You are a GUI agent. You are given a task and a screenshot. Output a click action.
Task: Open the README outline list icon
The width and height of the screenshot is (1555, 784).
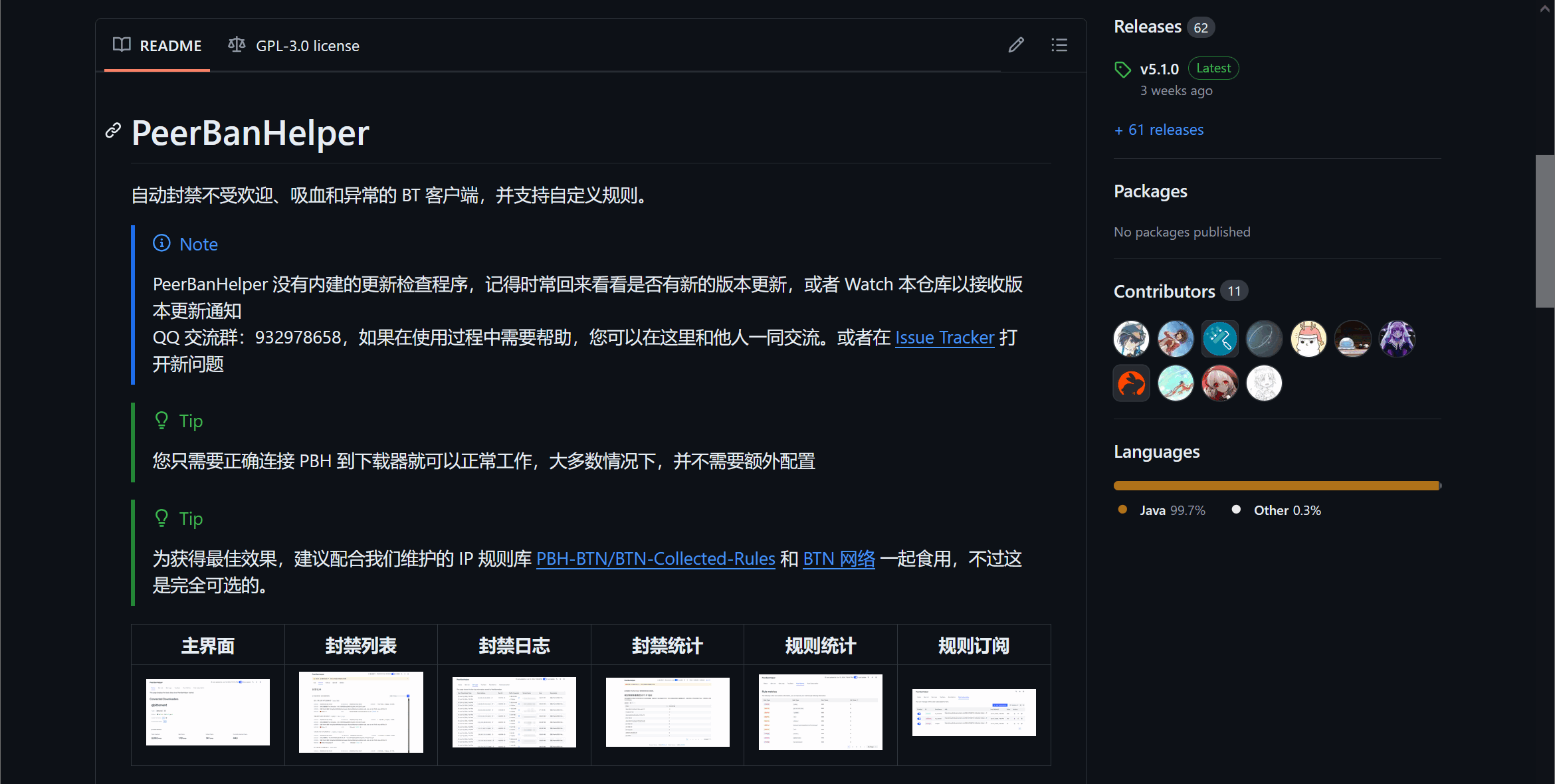coord(1059,45)
